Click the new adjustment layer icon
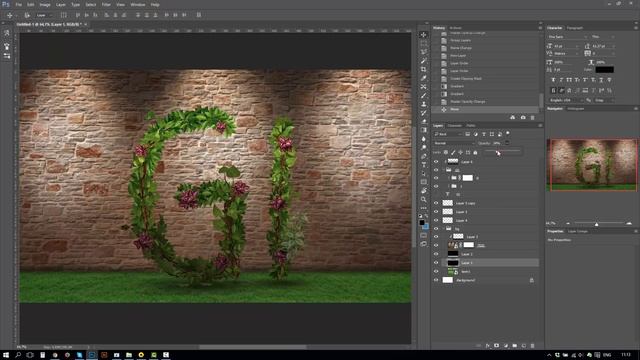The height and width of the screenshot is (360, 640). click(x=506, y=346)
